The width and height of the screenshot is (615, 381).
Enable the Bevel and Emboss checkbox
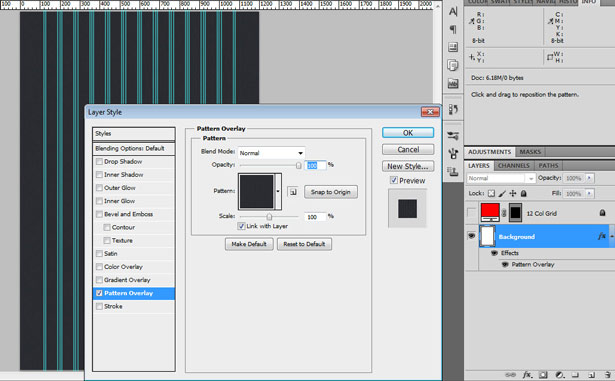[x=99, y=214]
